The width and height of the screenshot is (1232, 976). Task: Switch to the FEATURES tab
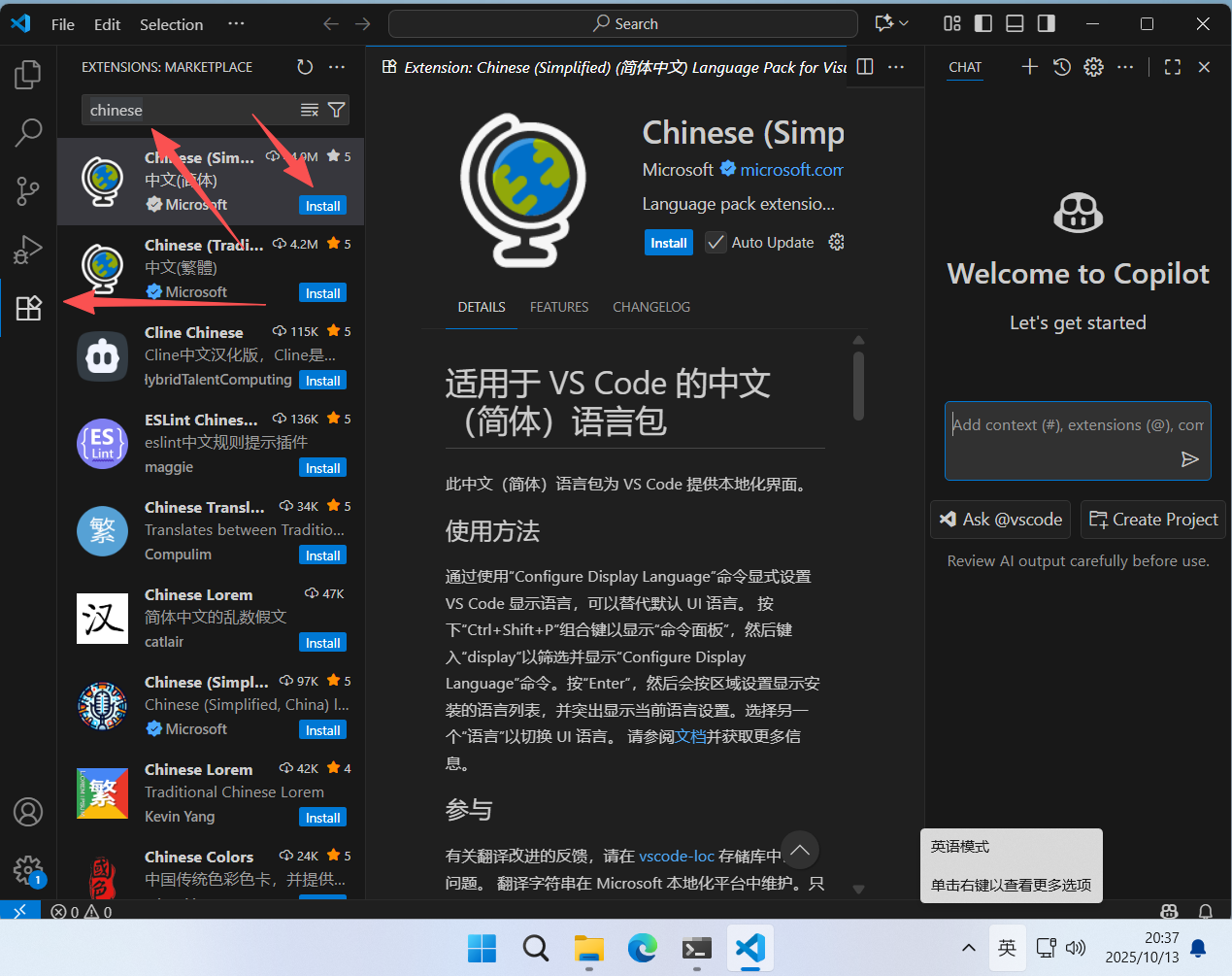coord(559,307)
